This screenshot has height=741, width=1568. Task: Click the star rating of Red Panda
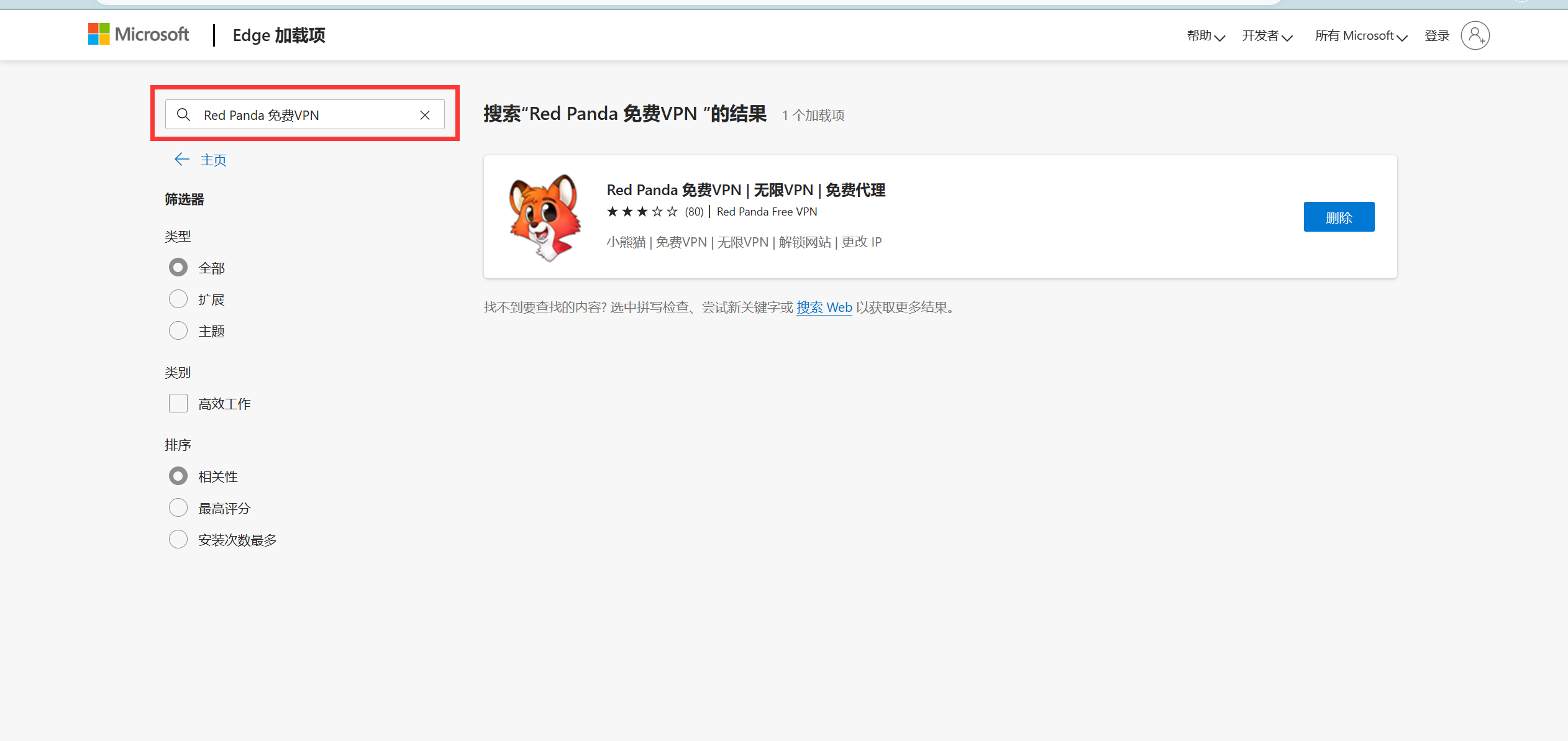click(642, 212)
